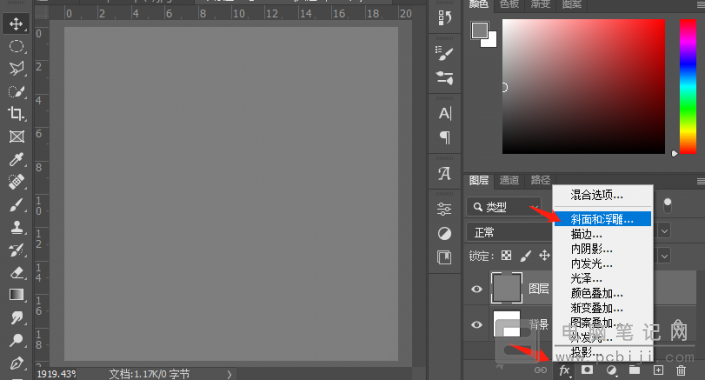This screenshot has height=380, width=705.
Task: Select the Eraser tool
Action: coord(16,273)
